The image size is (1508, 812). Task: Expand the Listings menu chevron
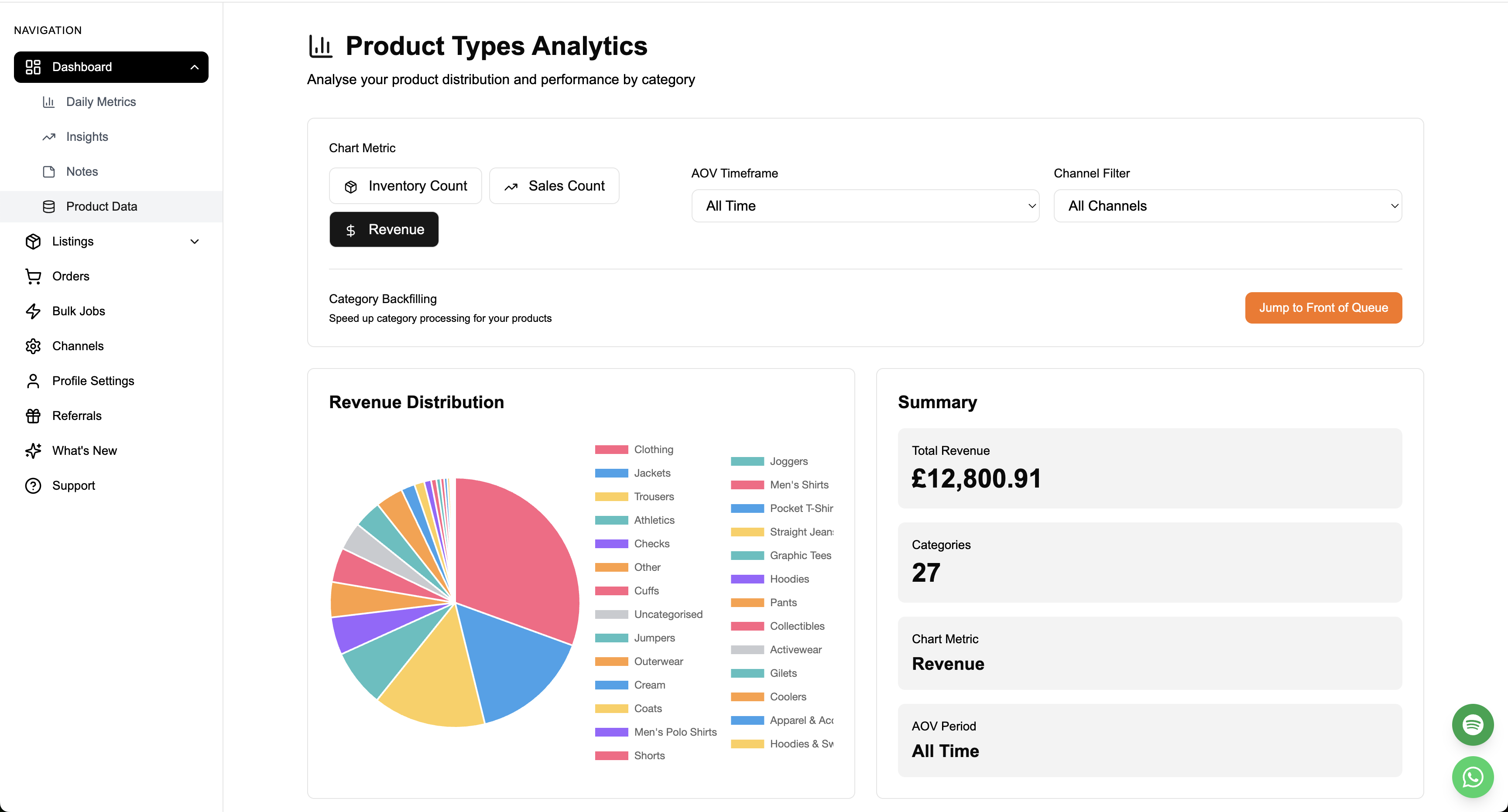194,242
